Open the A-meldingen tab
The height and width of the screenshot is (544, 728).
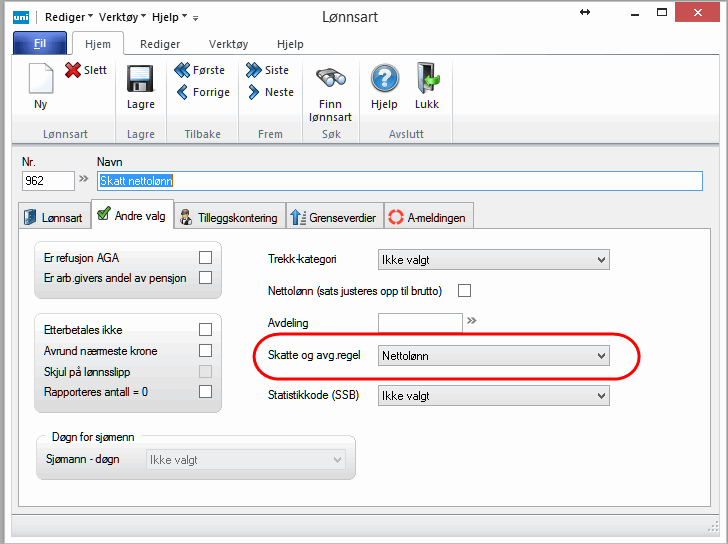(x=427, y=217)
